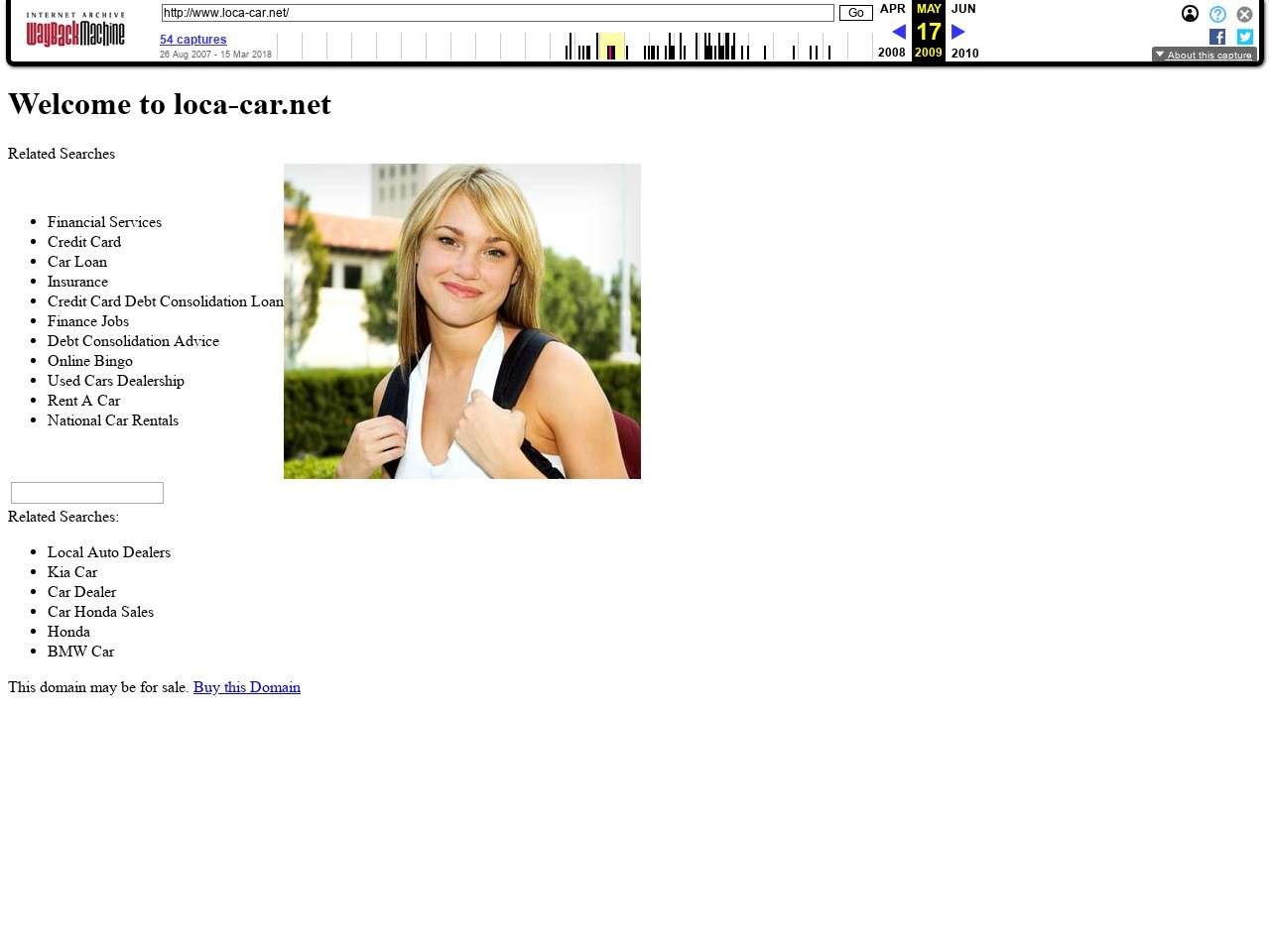1270x952 pixels.
Task: Go to previous capture arrow
Action: (899, 32)
